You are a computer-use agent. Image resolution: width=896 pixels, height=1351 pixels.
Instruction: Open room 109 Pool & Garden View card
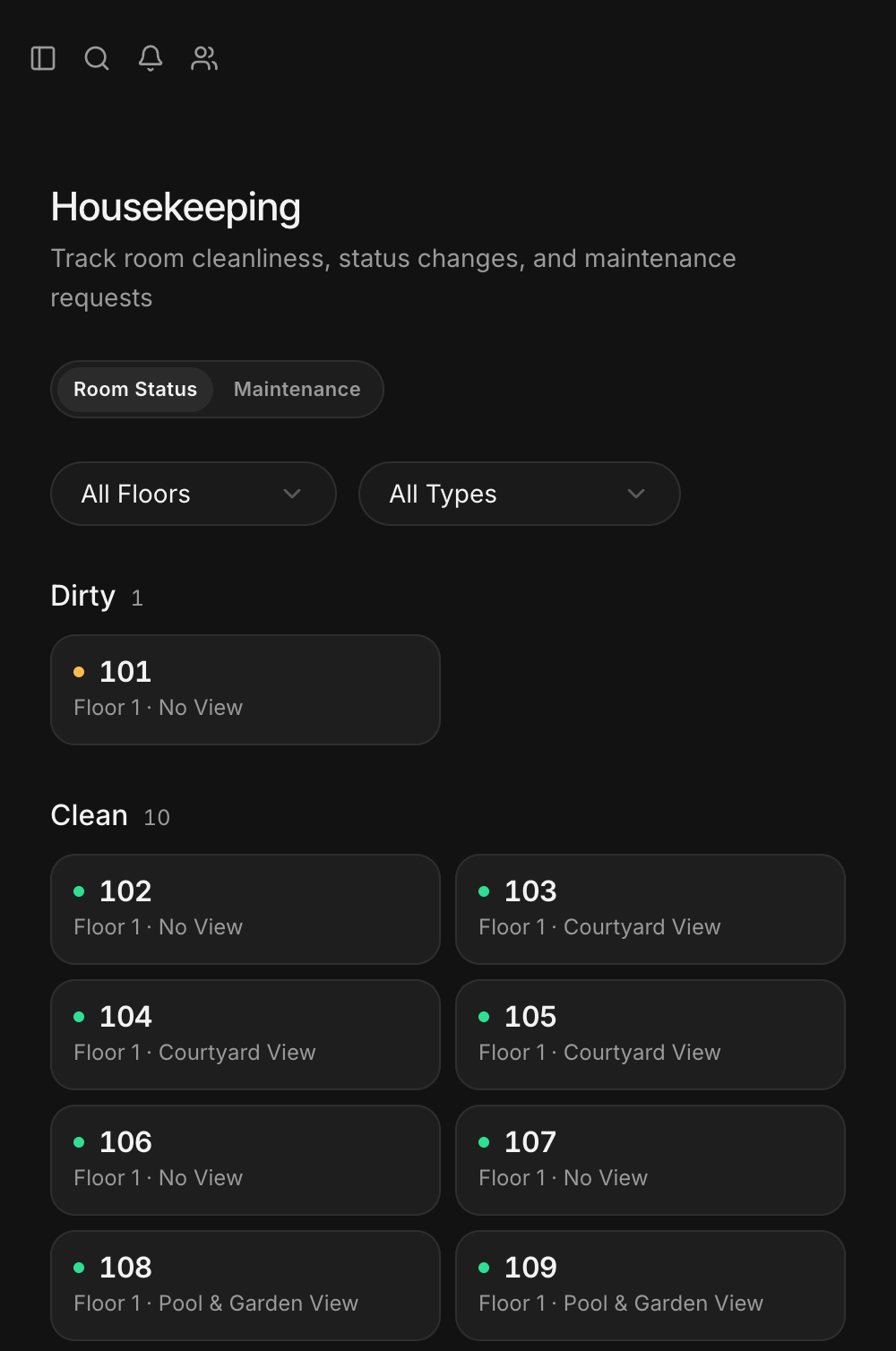(x=650, y=1286)
